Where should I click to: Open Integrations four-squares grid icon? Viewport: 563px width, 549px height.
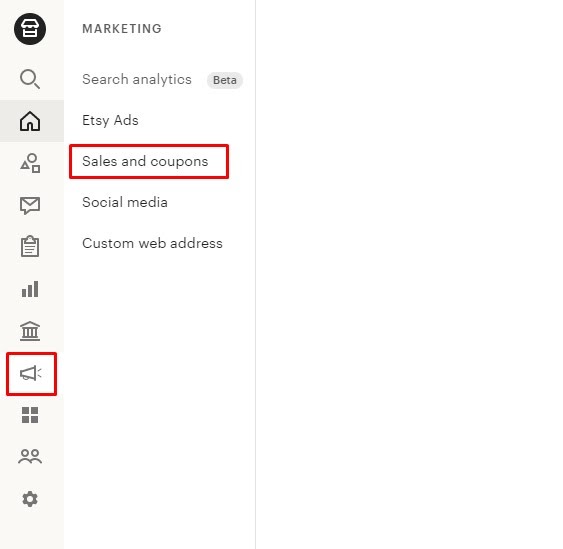30,415
